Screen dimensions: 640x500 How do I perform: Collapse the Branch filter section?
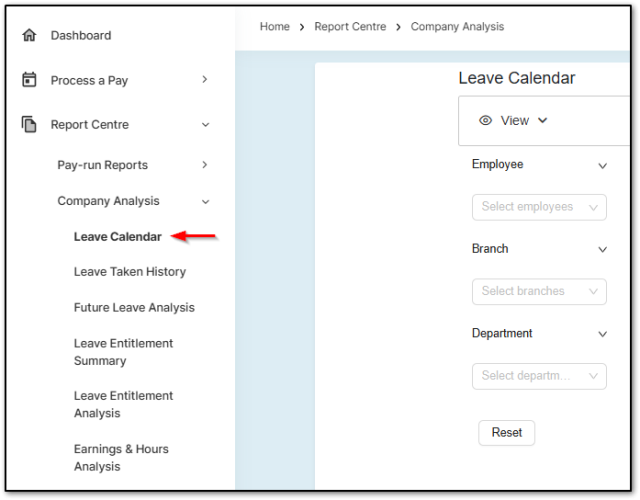602,249
